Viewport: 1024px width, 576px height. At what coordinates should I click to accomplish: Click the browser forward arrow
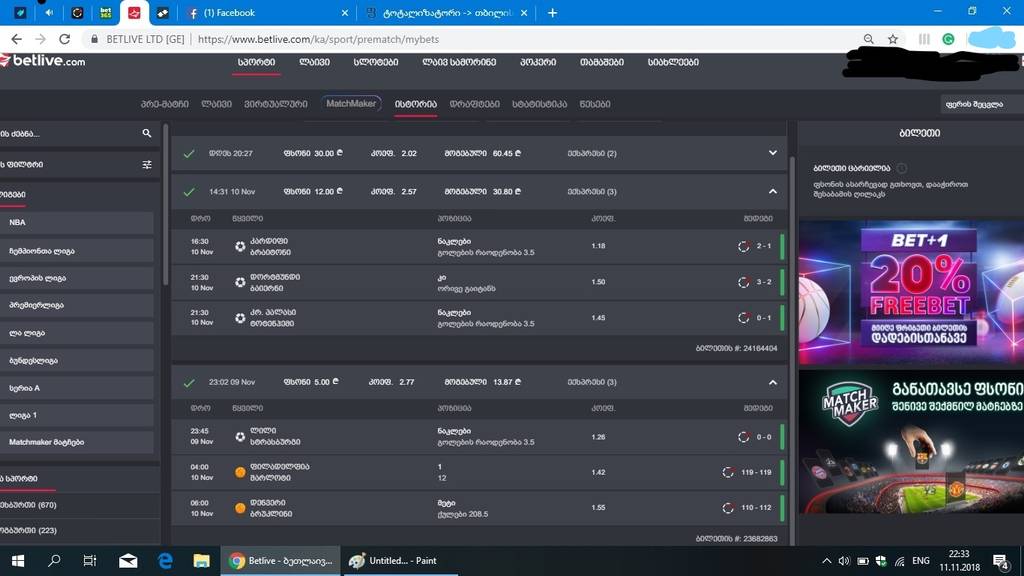coord(40,39)
